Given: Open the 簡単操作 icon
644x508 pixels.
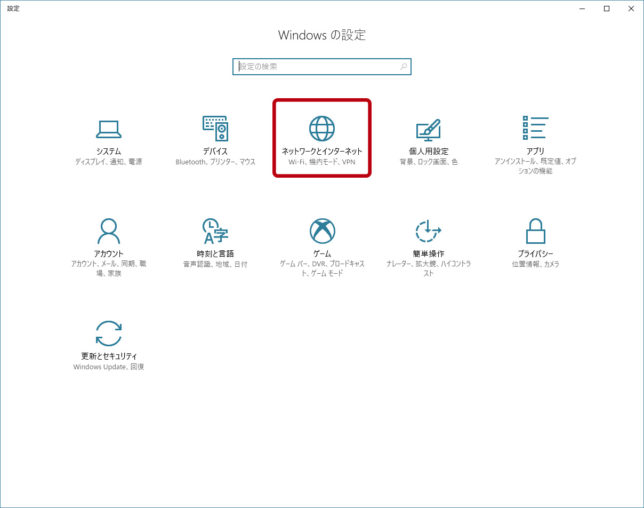Looking at the screenshot, I should tap(428, 231).
